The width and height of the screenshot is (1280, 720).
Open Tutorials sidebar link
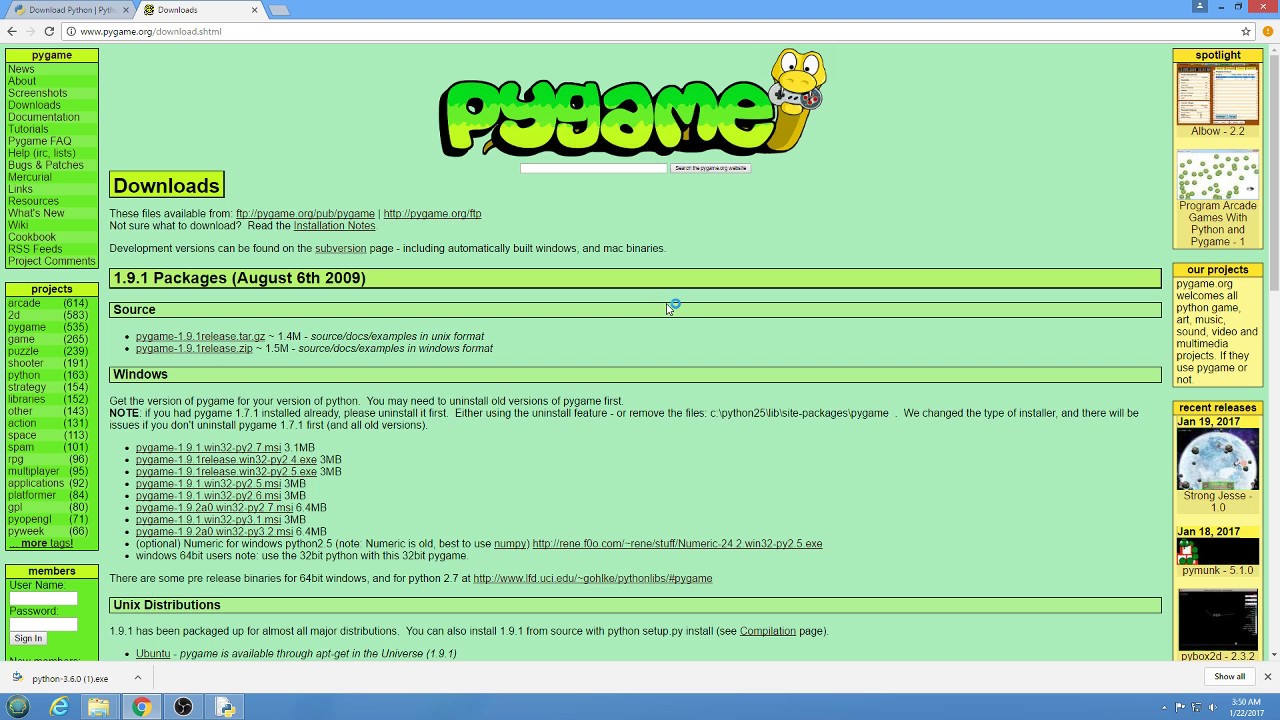28,129
